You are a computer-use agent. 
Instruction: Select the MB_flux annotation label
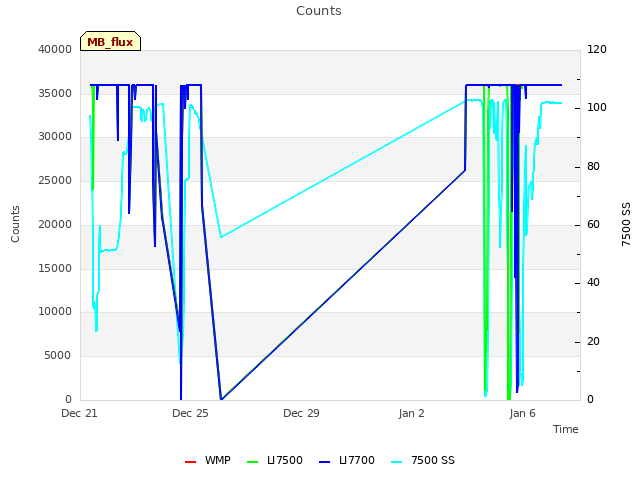[110, 42]
